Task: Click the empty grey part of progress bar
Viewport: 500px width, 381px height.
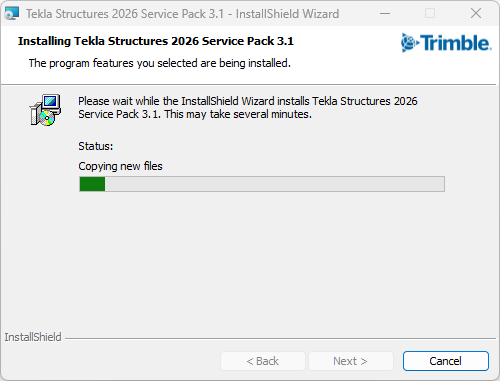Action: [x=275, y=184]
